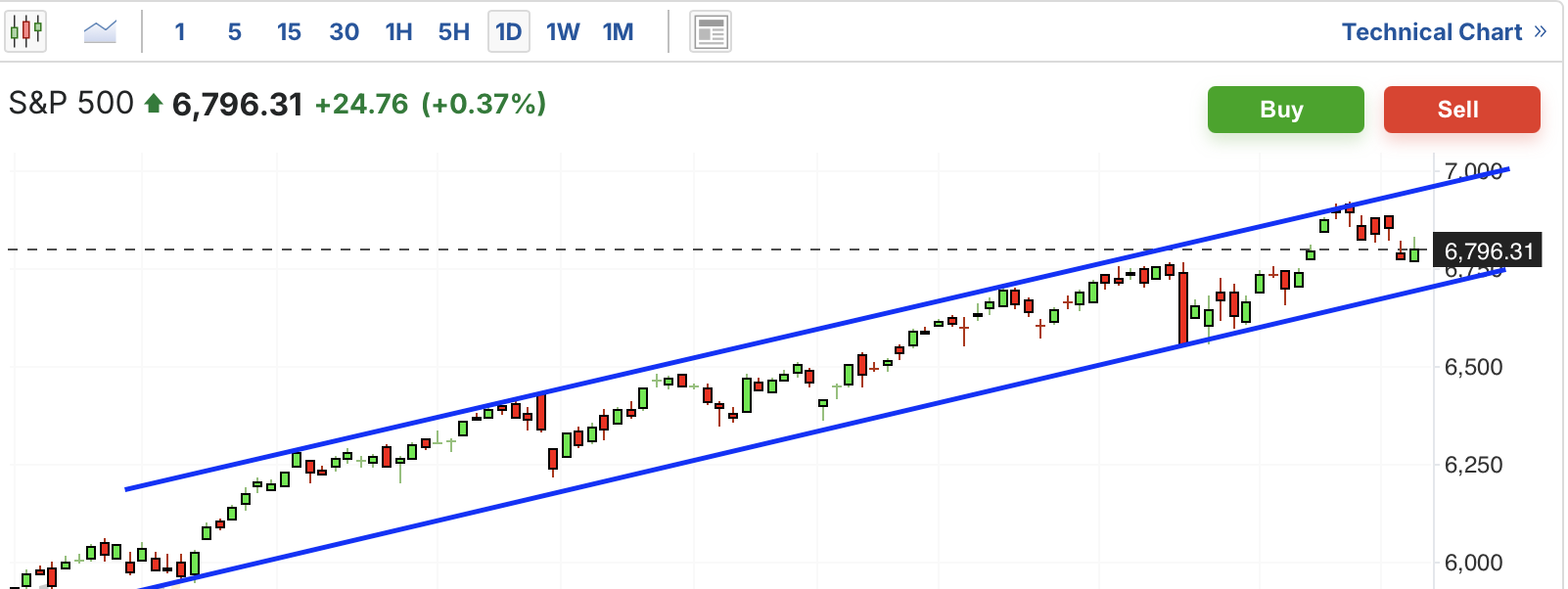Open the news table view icon
Viewport: 1568px width, 589px height.
711,32
